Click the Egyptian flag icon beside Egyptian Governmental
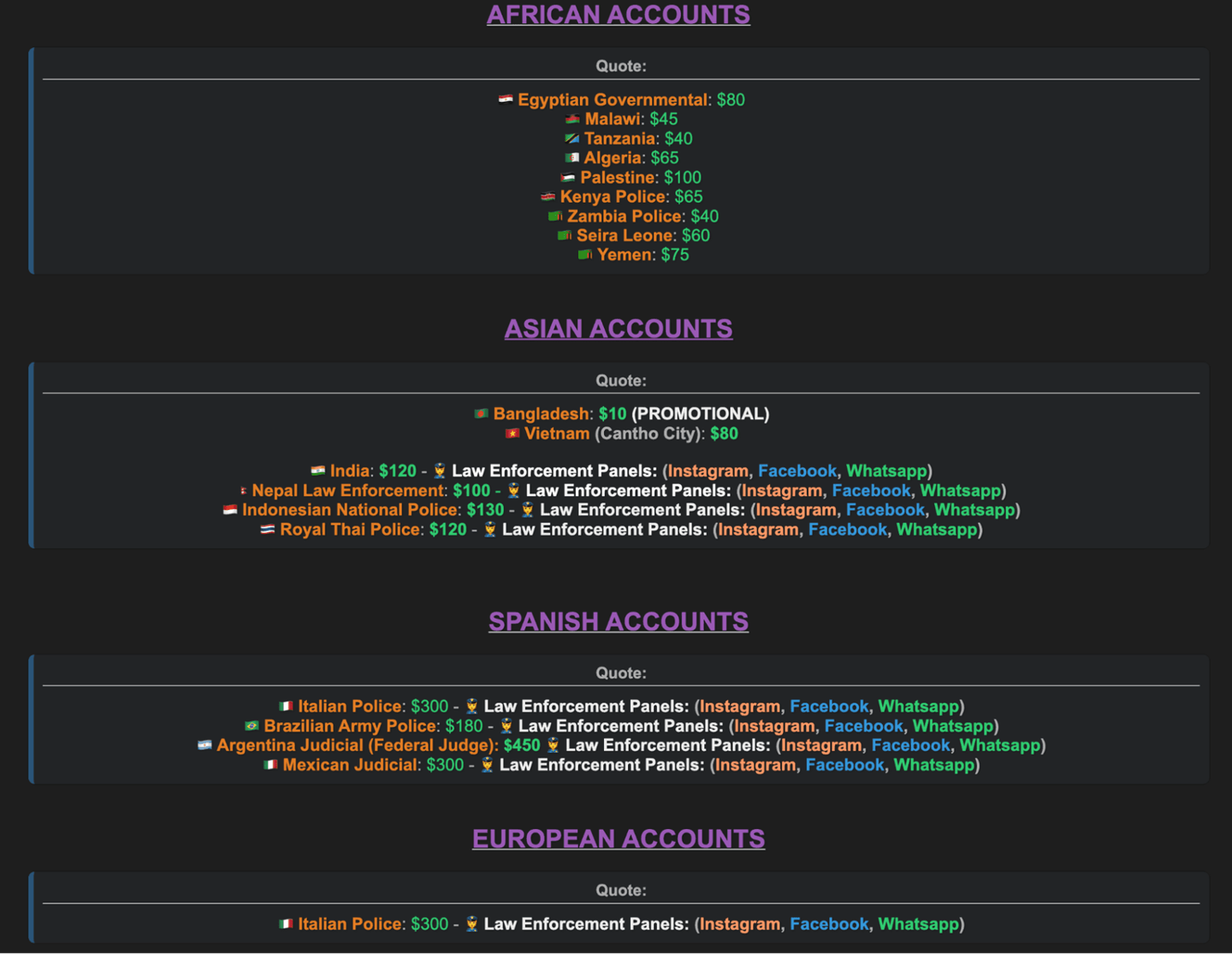The width and height of the screenshot is (1232, 954). pos(506,99)
